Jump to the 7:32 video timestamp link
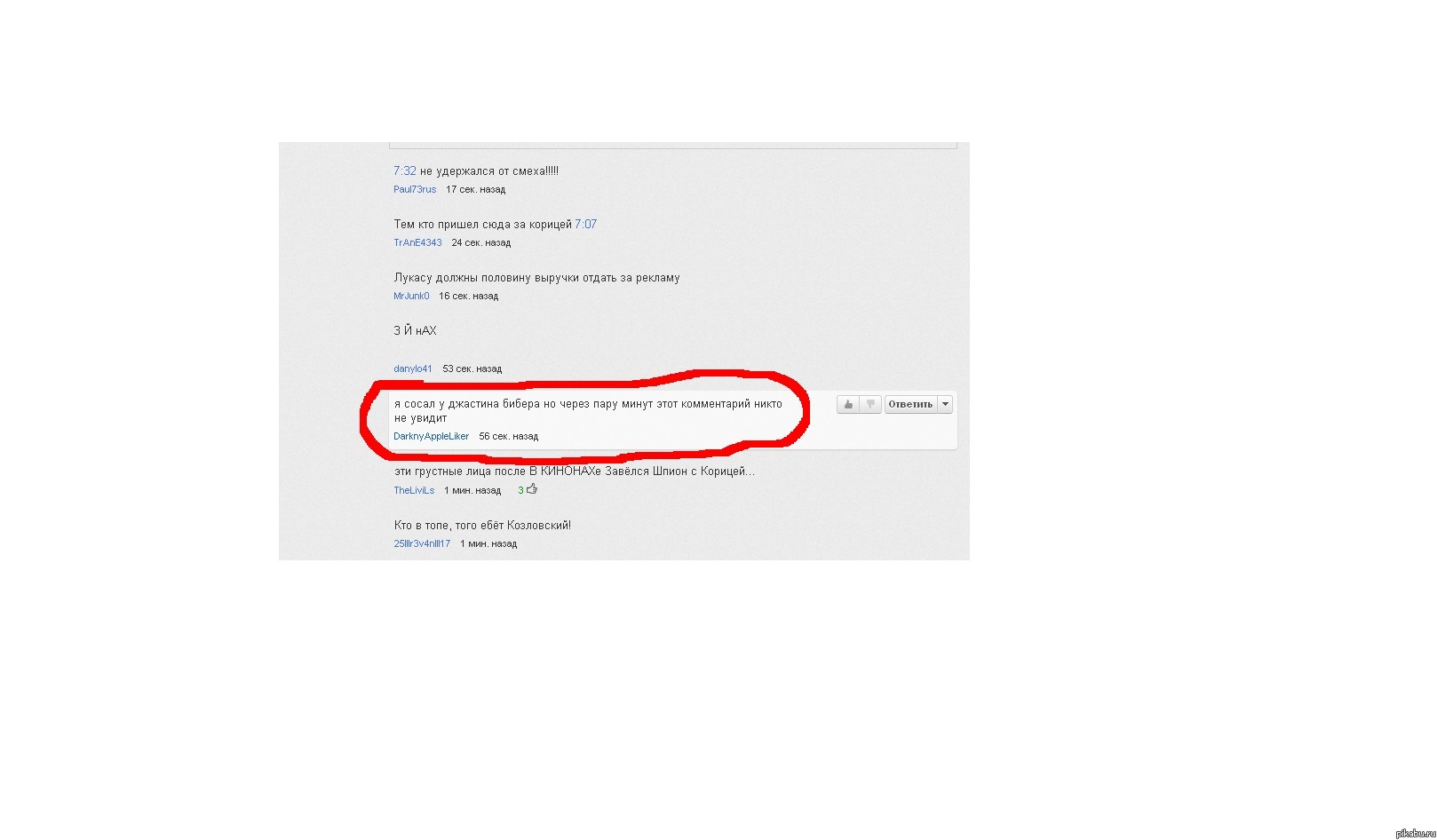This screenshot has height=840, width=1437. click(405, 170)
